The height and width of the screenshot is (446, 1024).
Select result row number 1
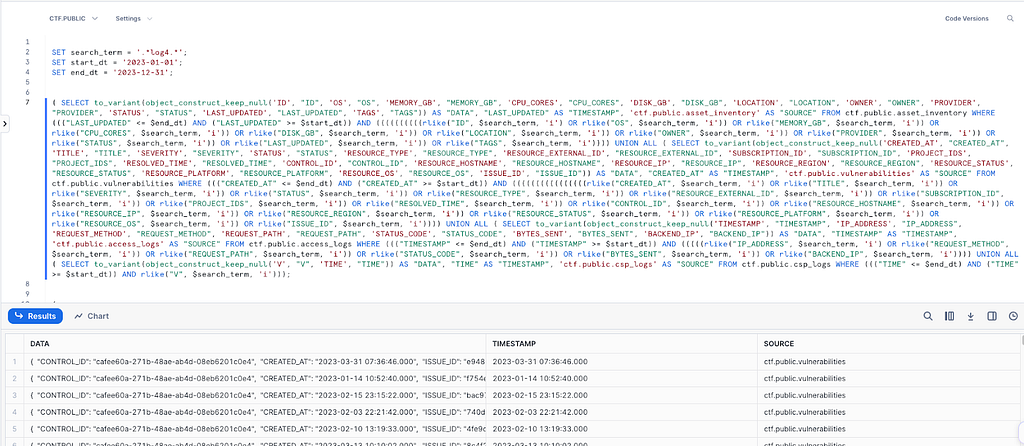pyautogui.click(x=14, y=361)
